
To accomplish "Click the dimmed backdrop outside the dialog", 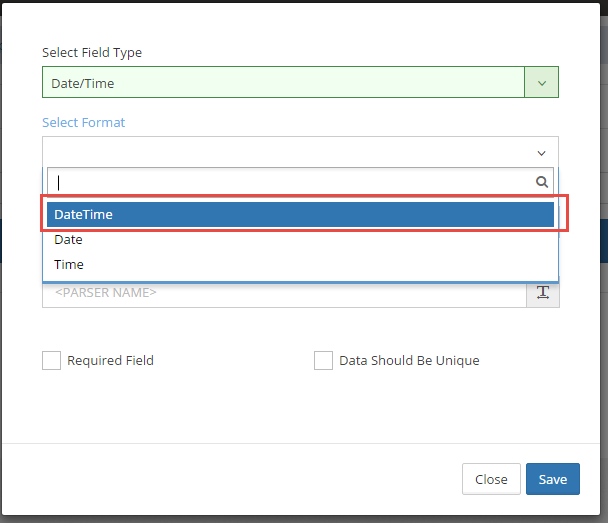I will click(x=603, y=300).
